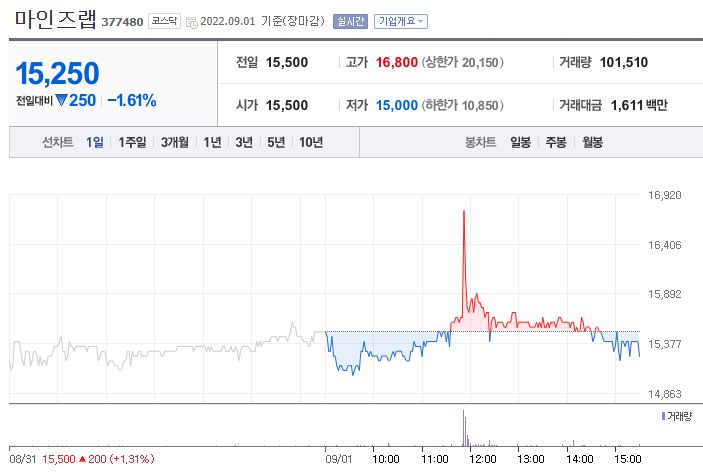703x476 pixels.
Task: Click the 13:00 time axis label
Action: click(x=530, y=459)
